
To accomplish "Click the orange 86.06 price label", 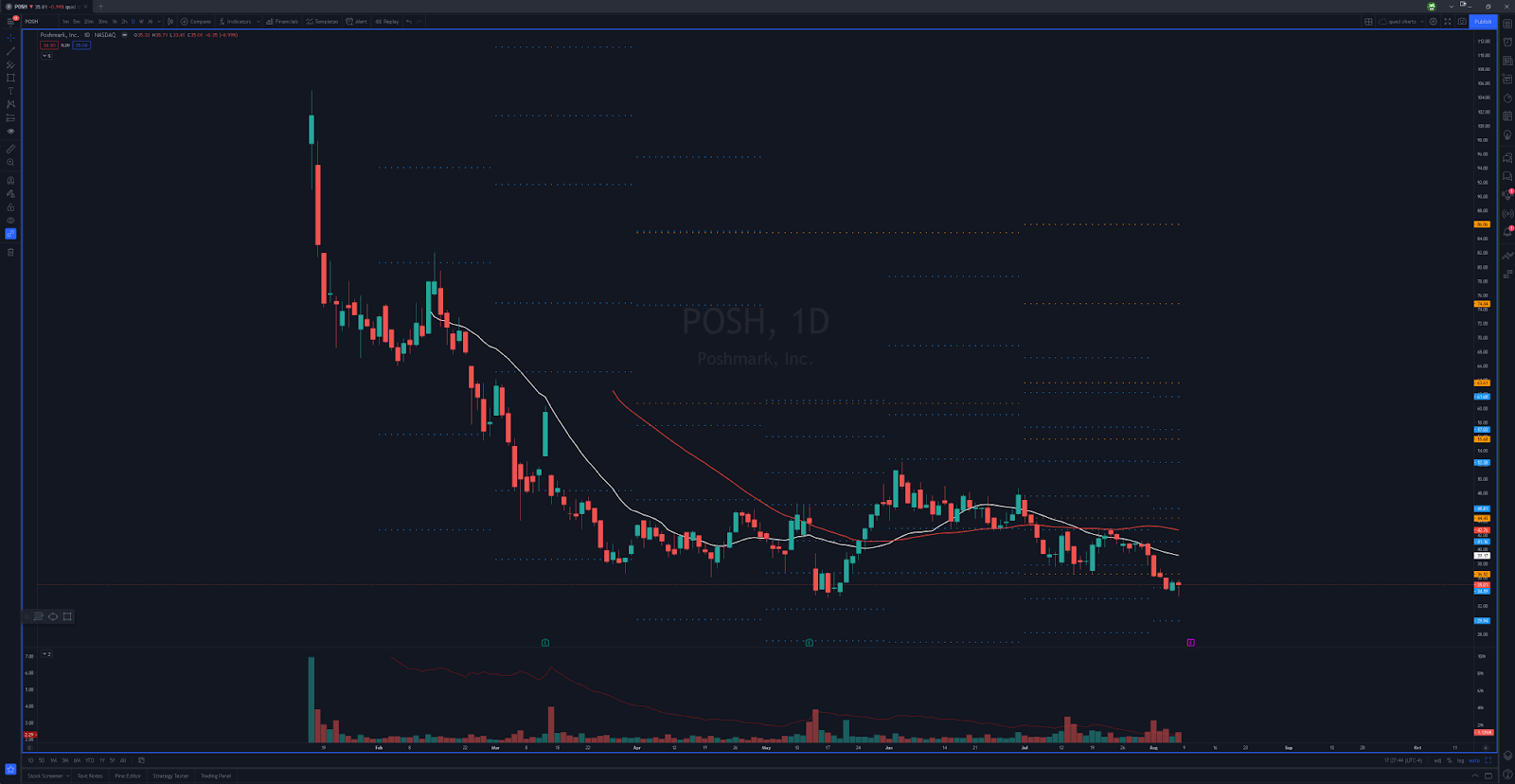I will [1482, 224].
